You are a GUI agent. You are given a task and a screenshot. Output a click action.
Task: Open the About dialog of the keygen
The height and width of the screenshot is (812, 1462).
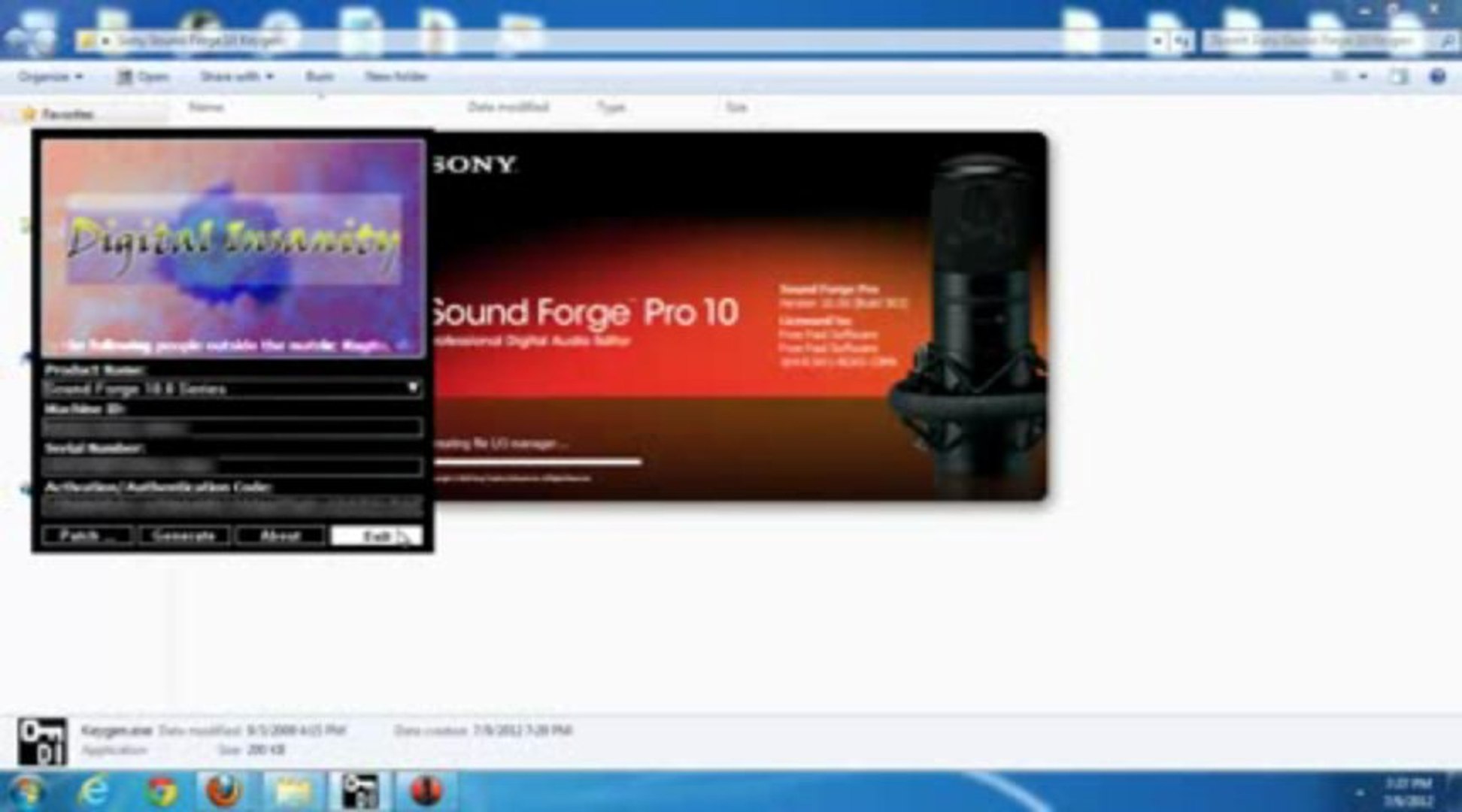pos(279,535)
